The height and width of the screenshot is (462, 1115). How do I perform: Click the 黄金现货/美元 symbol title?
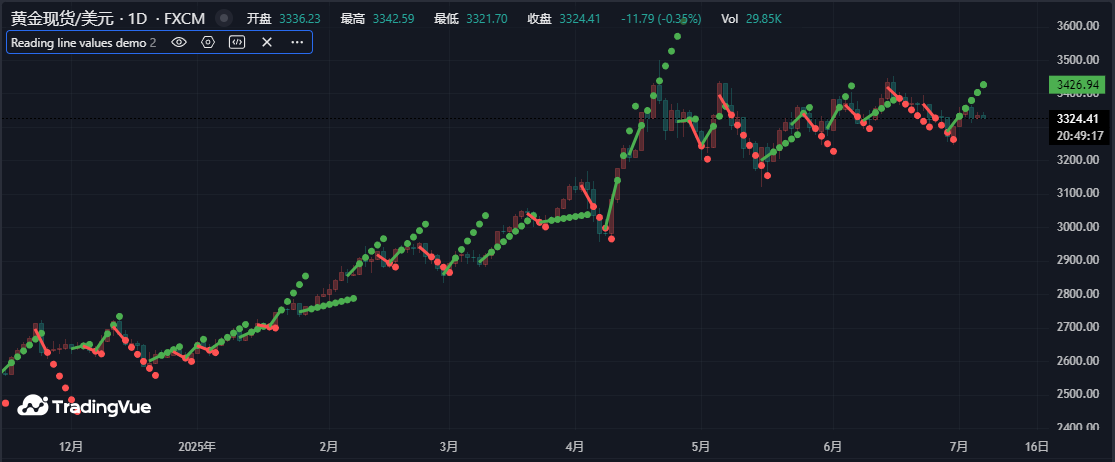coord(64,19)
